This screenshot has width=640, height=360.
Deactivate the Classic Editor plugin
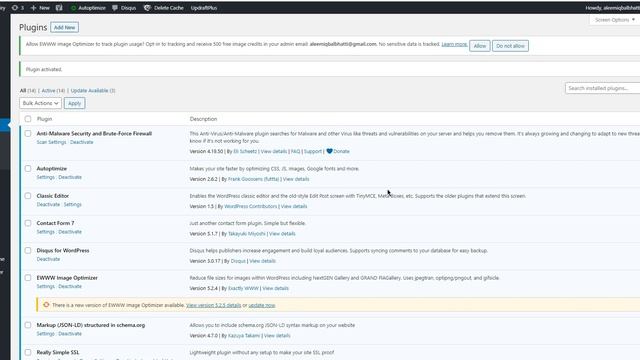tap(48, 204)
